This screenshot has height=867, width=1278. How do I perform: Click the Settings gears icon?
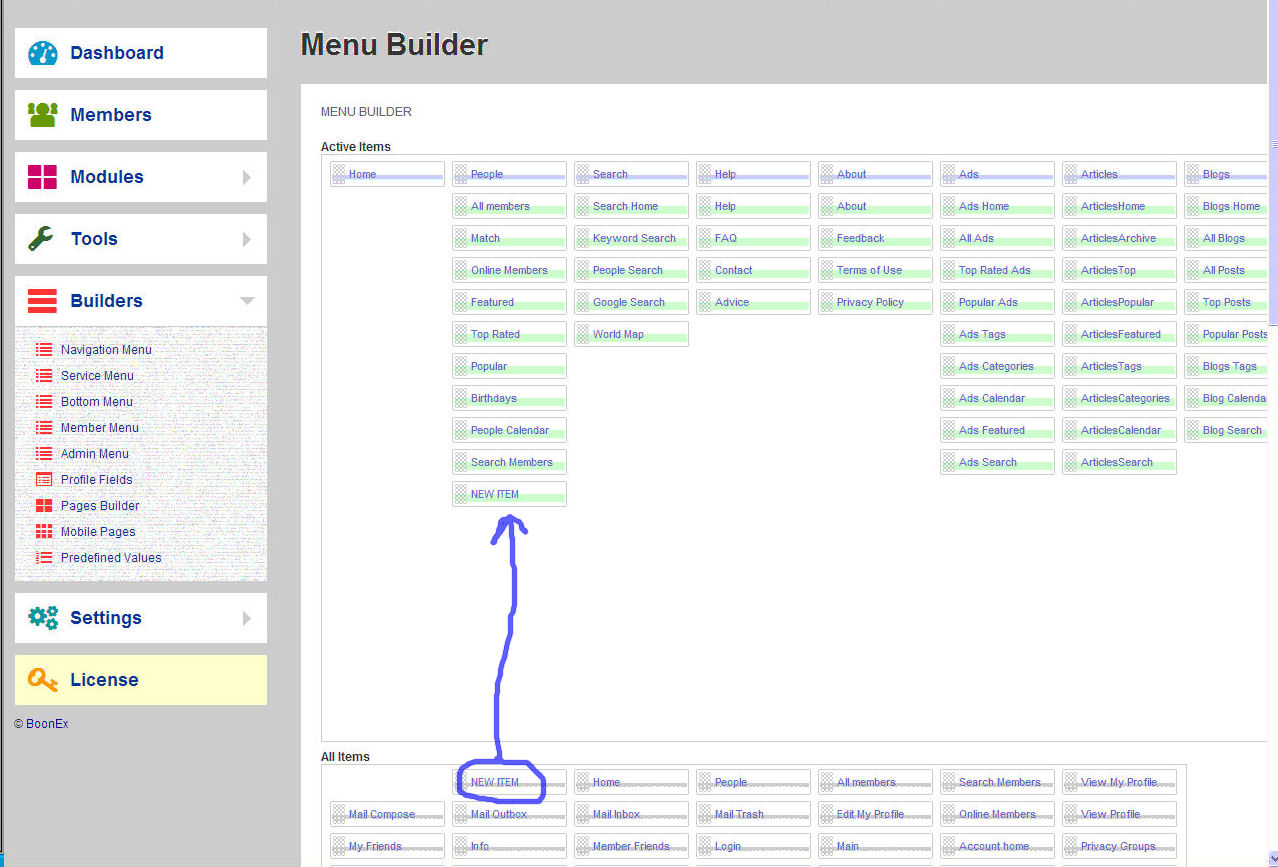(x=43, y=617)
